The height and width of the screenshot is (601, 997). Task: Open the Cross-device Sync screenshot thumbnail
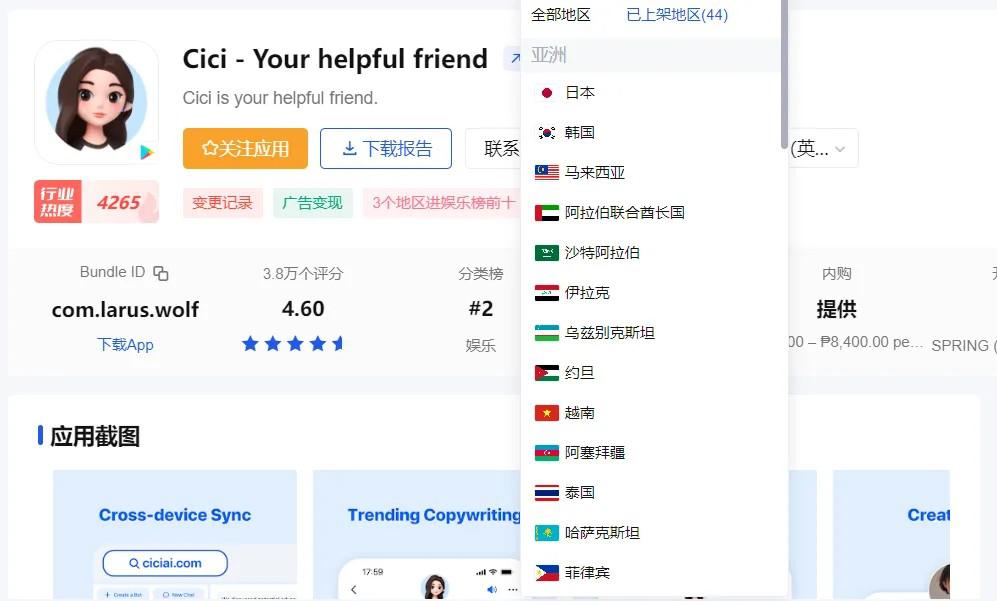[x=175, y=534]
